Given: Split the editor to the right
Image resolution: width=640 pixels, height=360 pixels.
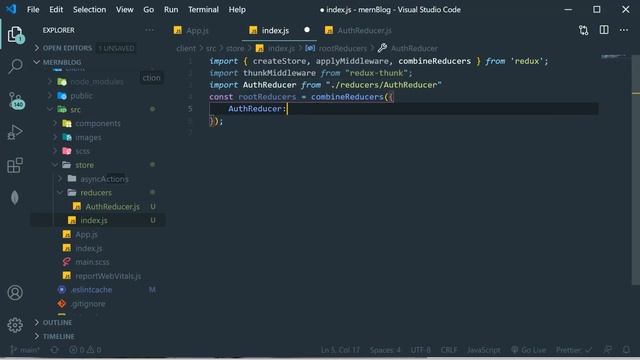Looking at the screenshot, I should 604,30.
